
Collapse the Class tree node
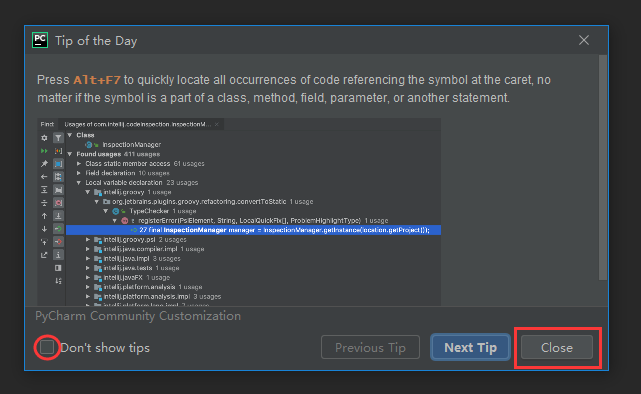[70, 135]
